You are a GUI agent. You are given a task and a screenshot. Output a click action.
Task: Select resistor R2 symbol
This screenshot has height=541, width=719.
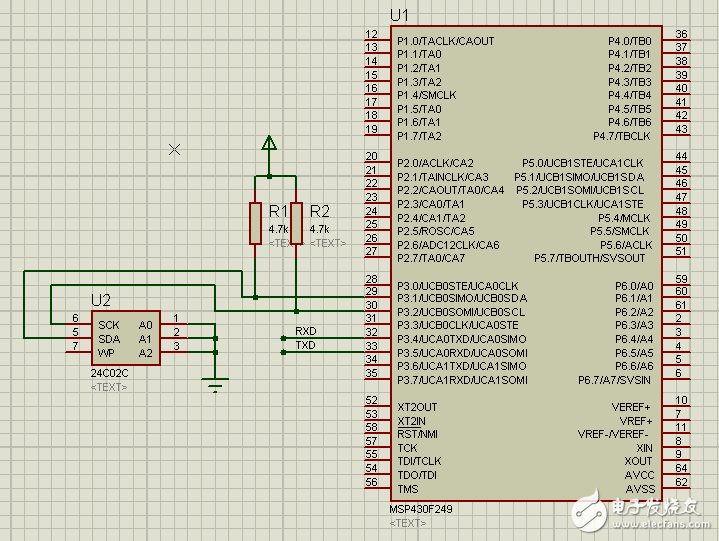tap(296, 223)
